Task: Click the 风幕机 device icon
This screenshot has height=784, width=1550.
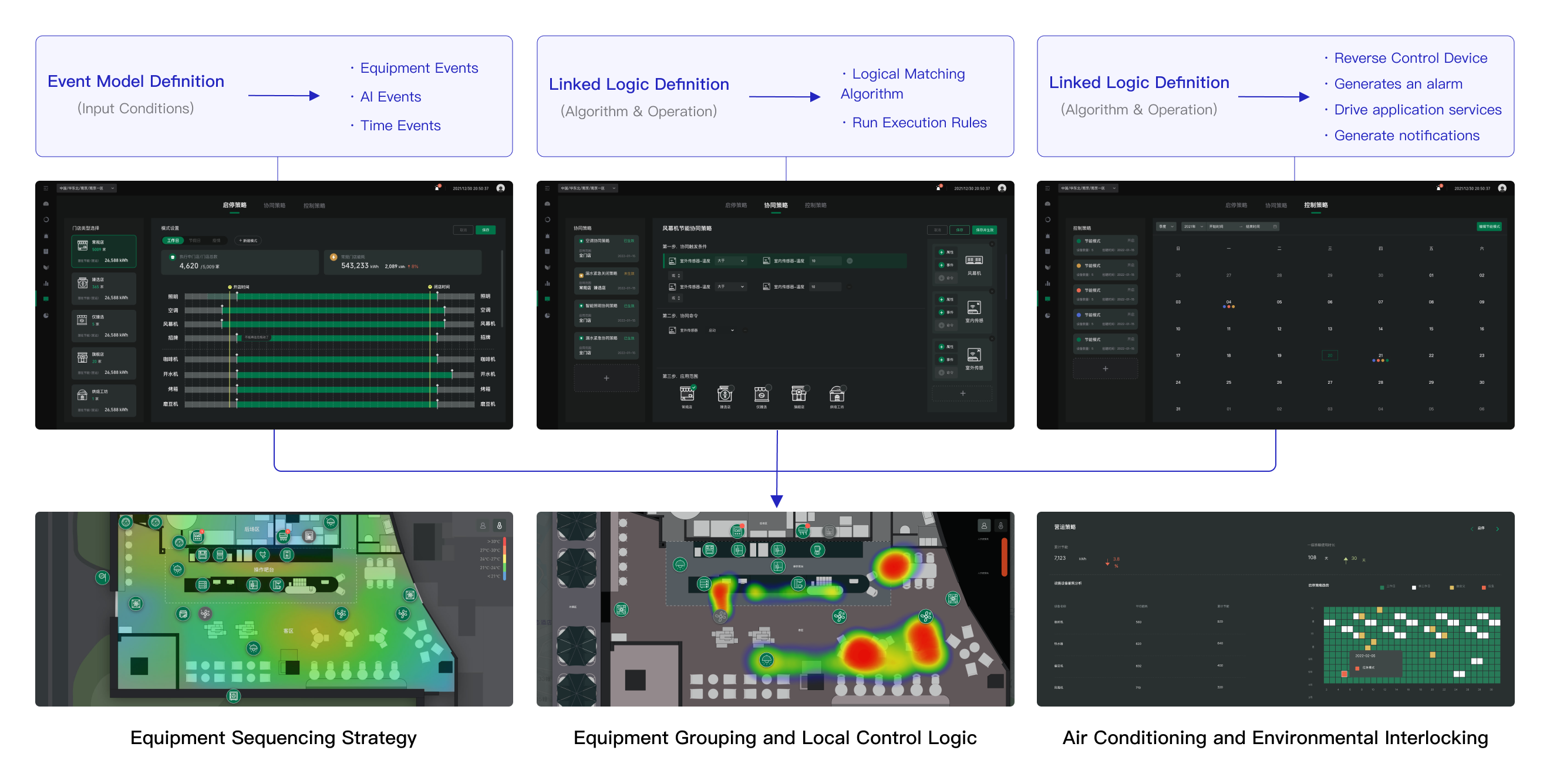Action: (973, 261)
